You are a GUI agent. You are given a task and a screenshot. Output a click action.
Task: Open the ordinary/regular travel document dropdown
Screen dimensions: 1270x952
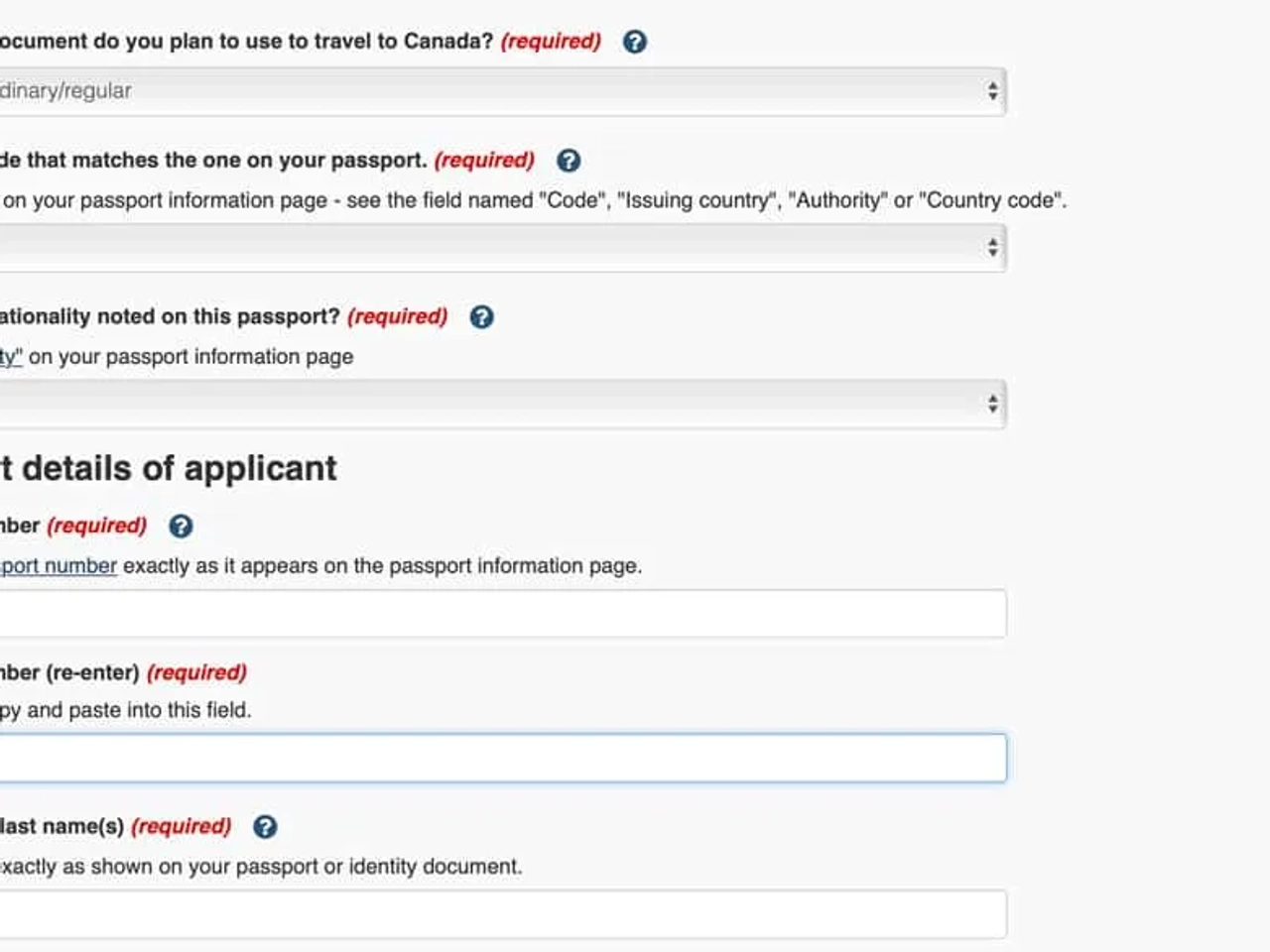coord(501,91)
